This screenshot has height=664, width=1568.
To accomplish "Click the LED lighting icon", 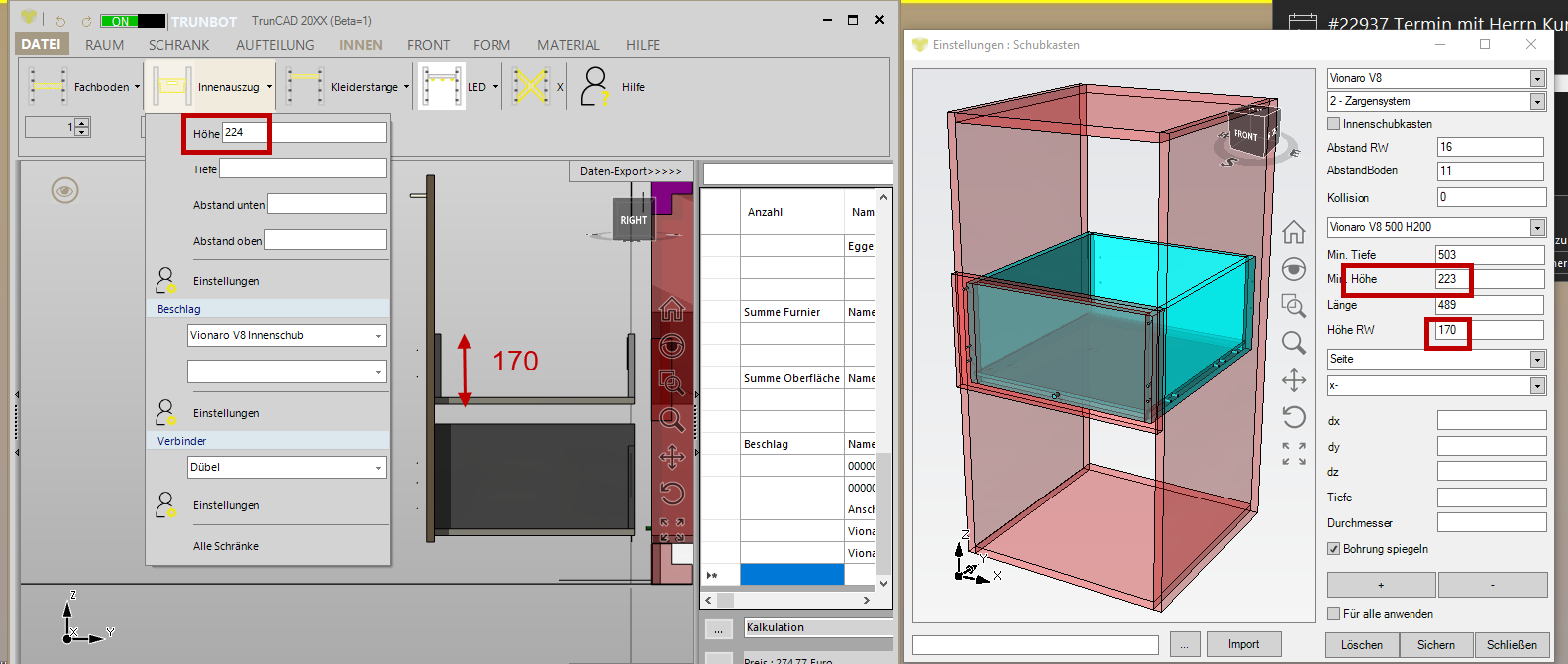I will (442, 87).
